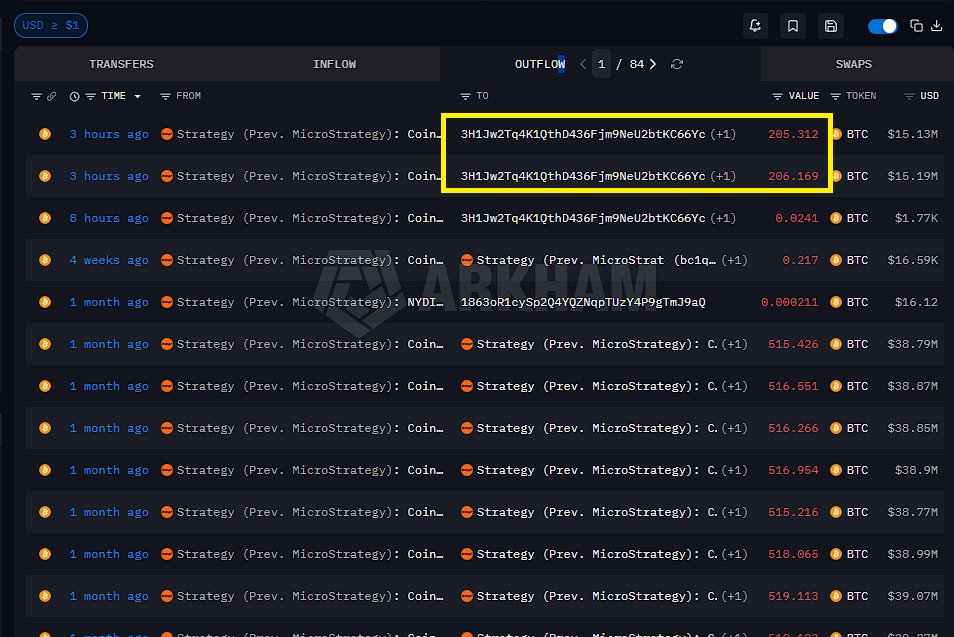Go to next page arrow
The height and width of the screenshot is (637, 954).
tap(653, 64)
